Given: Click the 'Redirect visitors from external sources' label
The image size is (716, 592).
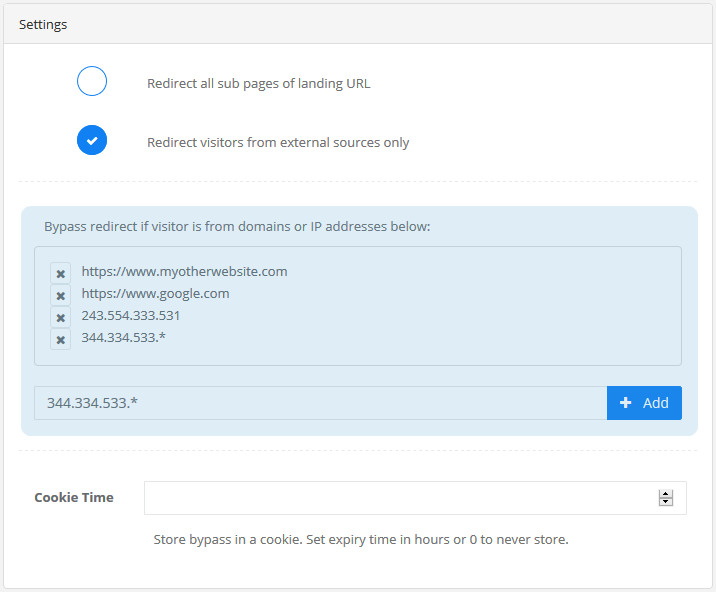Looking at the screenshot, I should pyautogui.click(x=278, y=142).
